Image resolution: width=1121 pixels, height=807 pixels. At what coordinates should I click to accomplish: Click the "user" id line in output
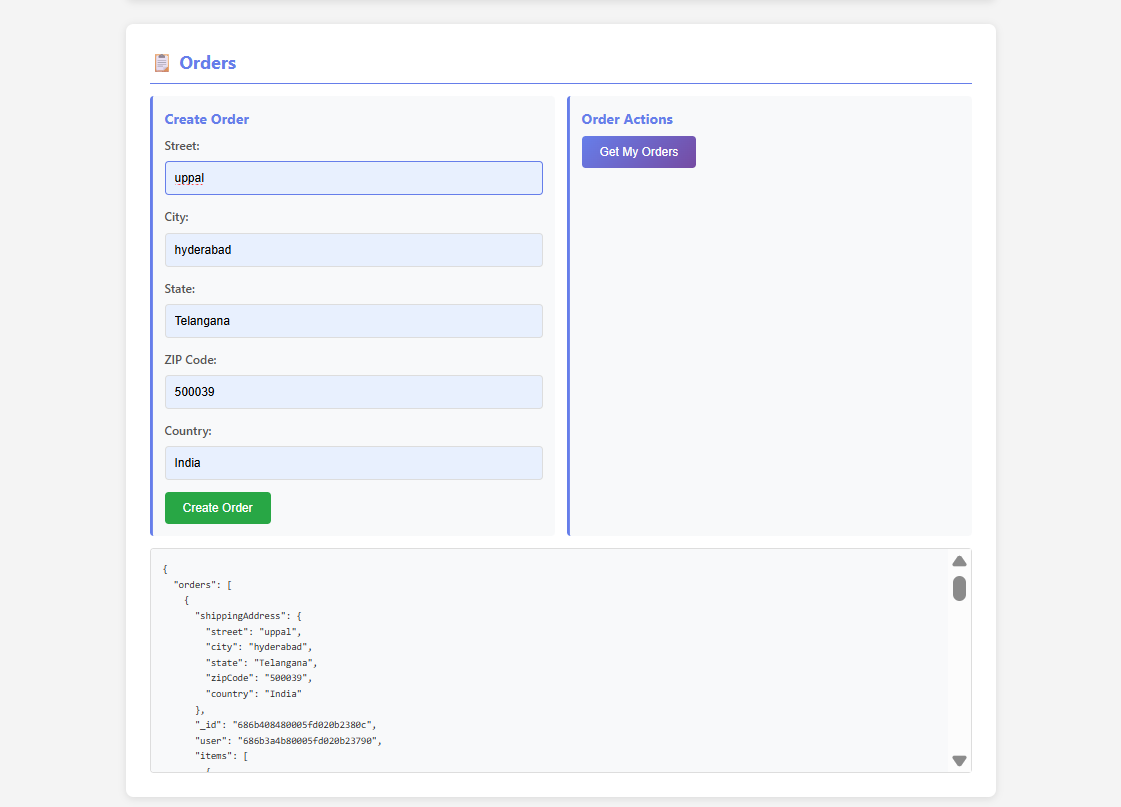point(288,741)
